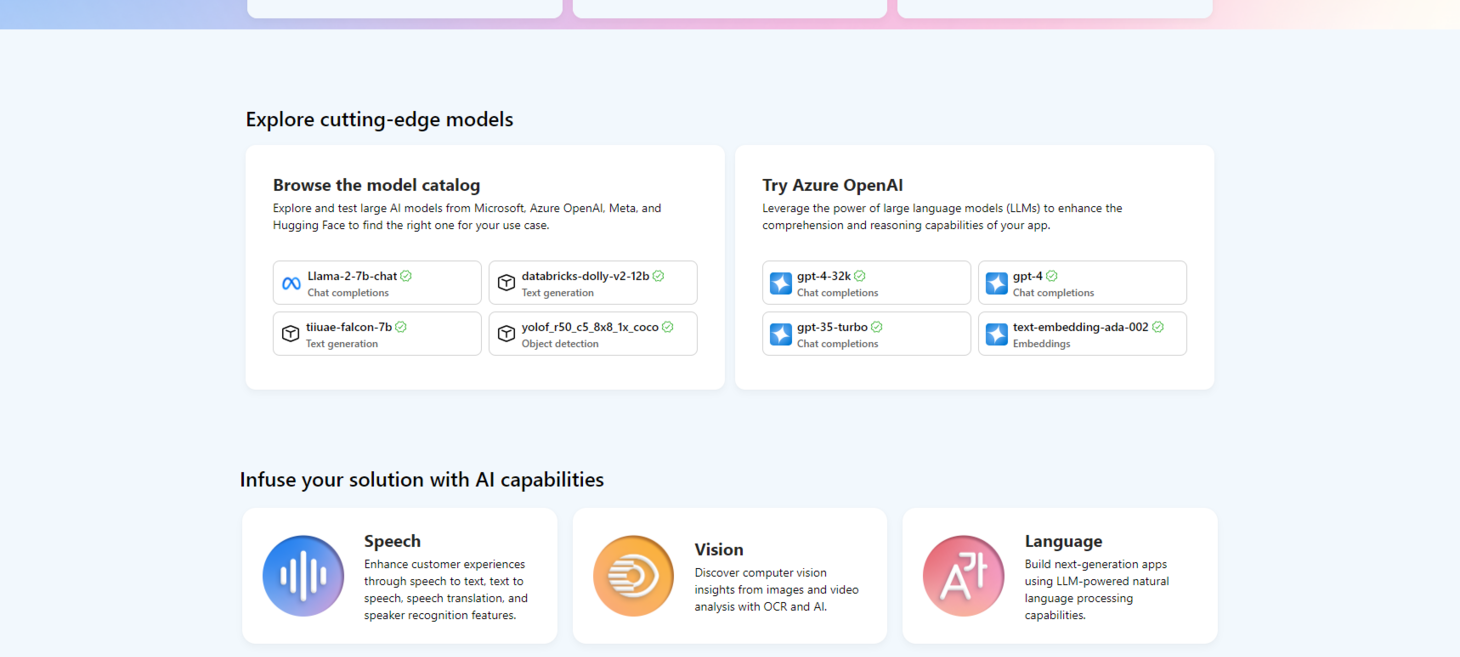1460x657 pixels.
Task: Open the Llama-2-7b-chat model card
Action: pos(377,282)
